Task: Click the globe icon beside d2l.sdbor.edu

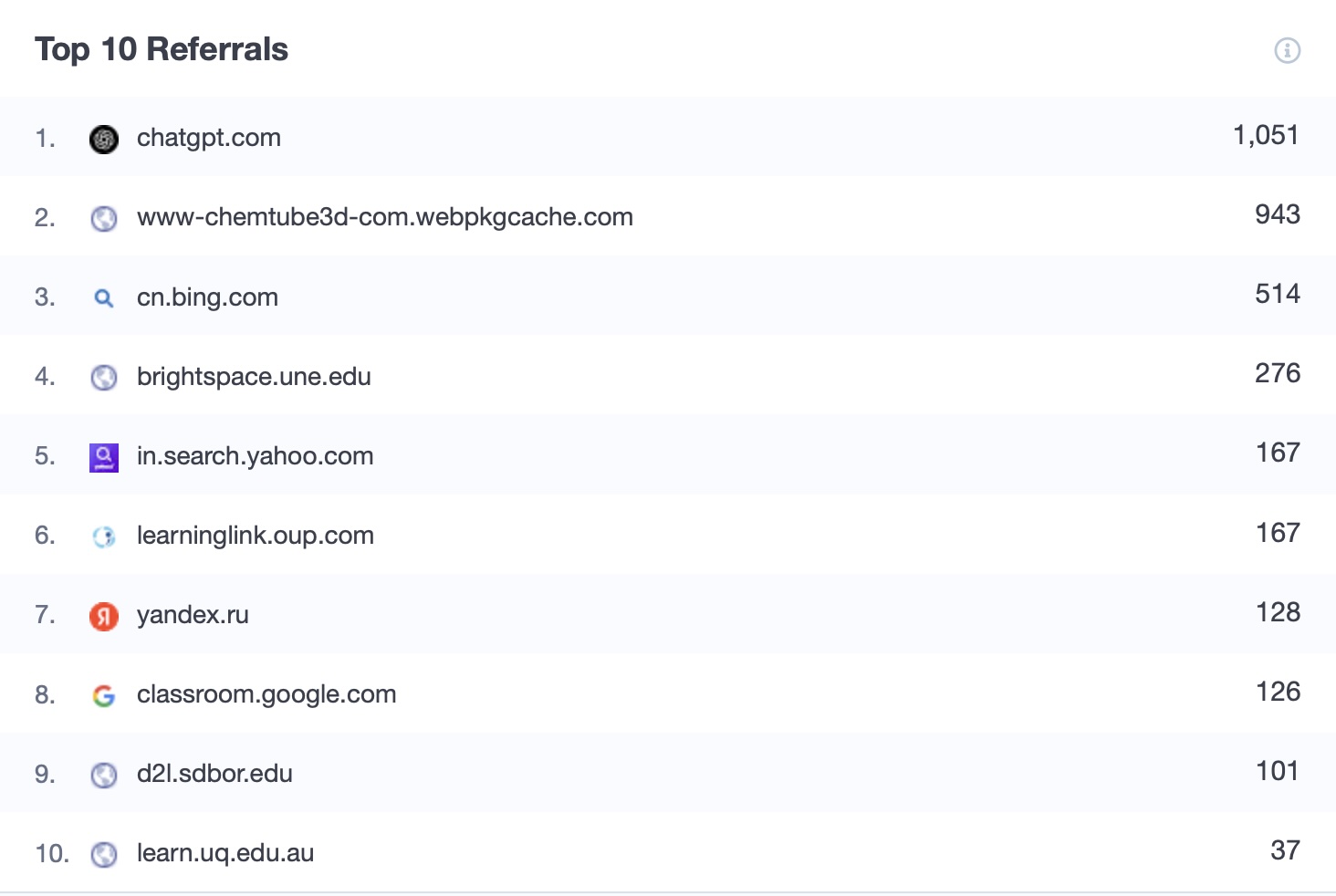Action: point(104,775)
